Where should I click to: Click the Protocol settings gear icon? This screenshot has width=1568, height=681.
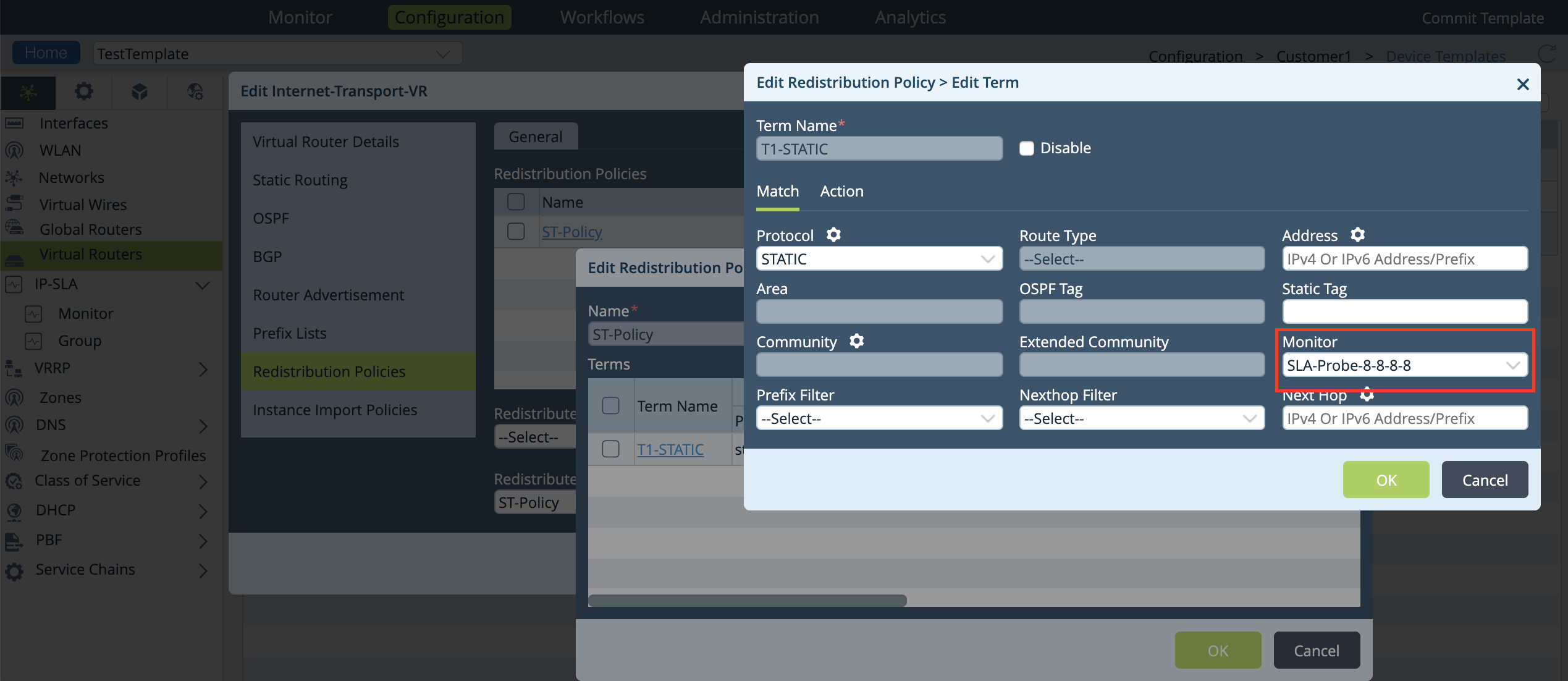coord(833,235)
